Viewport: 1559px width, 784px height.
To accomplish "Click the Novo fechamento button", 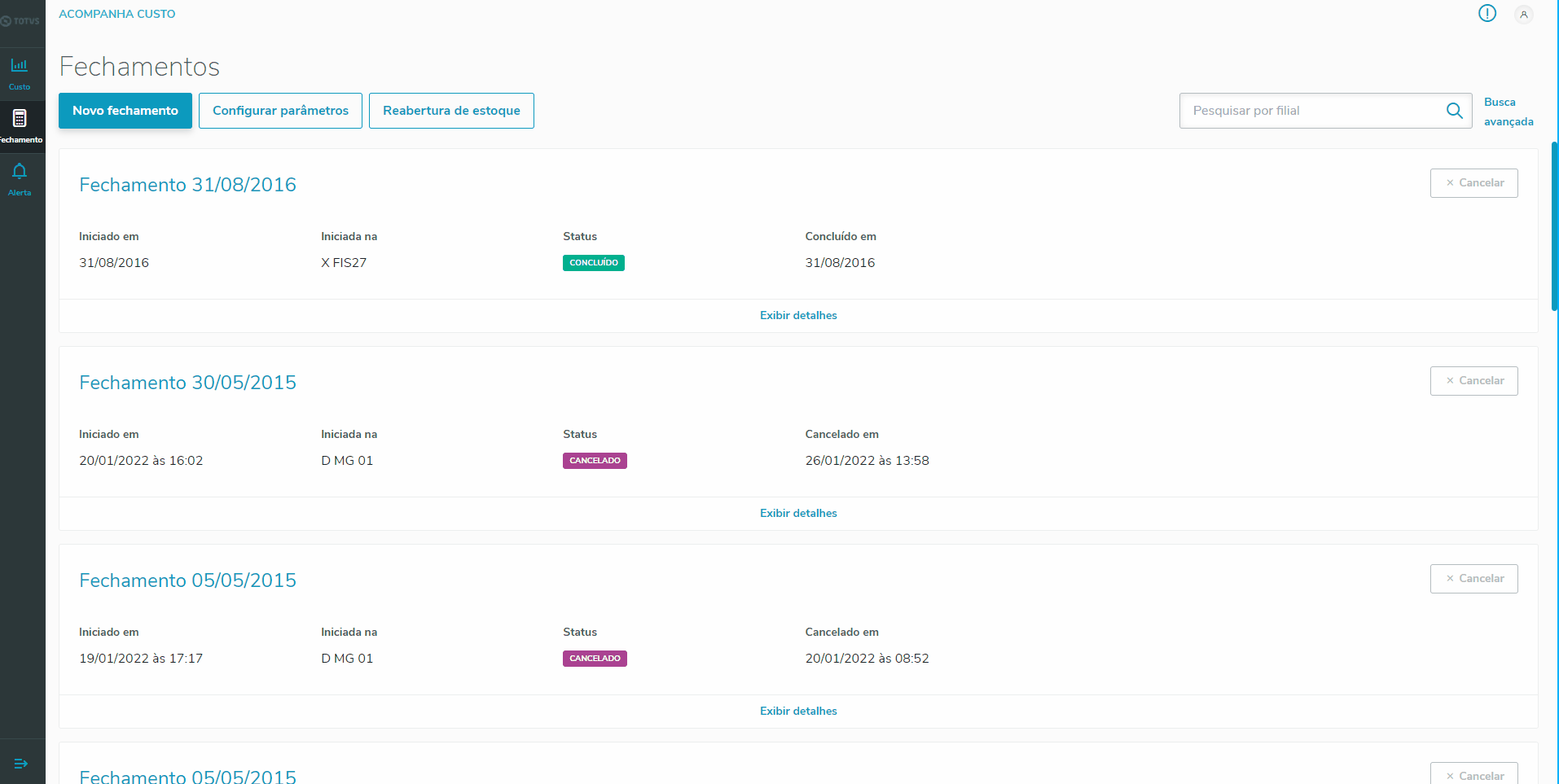I will [x=125, y=111].
